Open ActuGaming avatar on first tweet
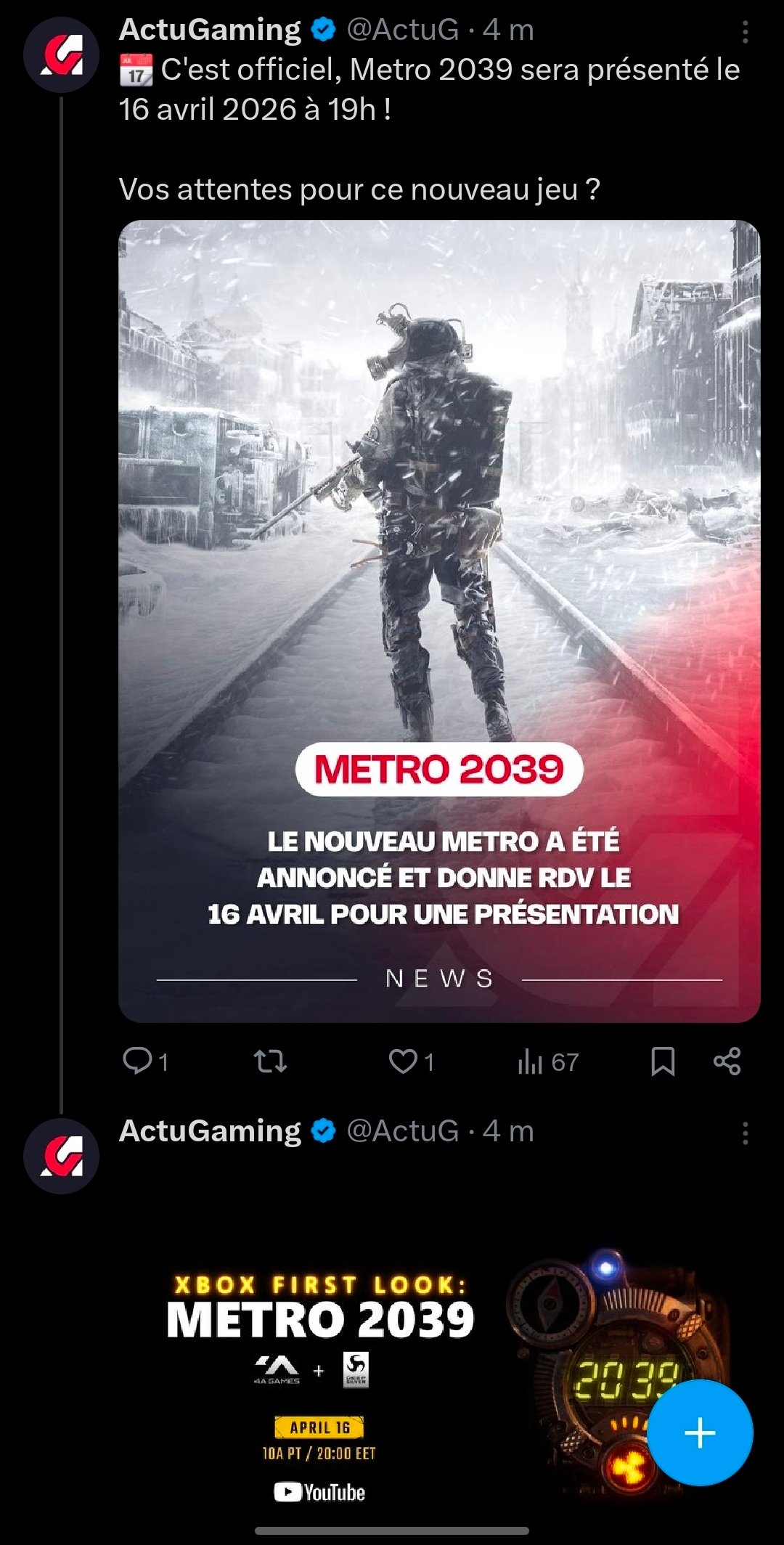This screenshot has height=1545, width=784. click(62, 54)
